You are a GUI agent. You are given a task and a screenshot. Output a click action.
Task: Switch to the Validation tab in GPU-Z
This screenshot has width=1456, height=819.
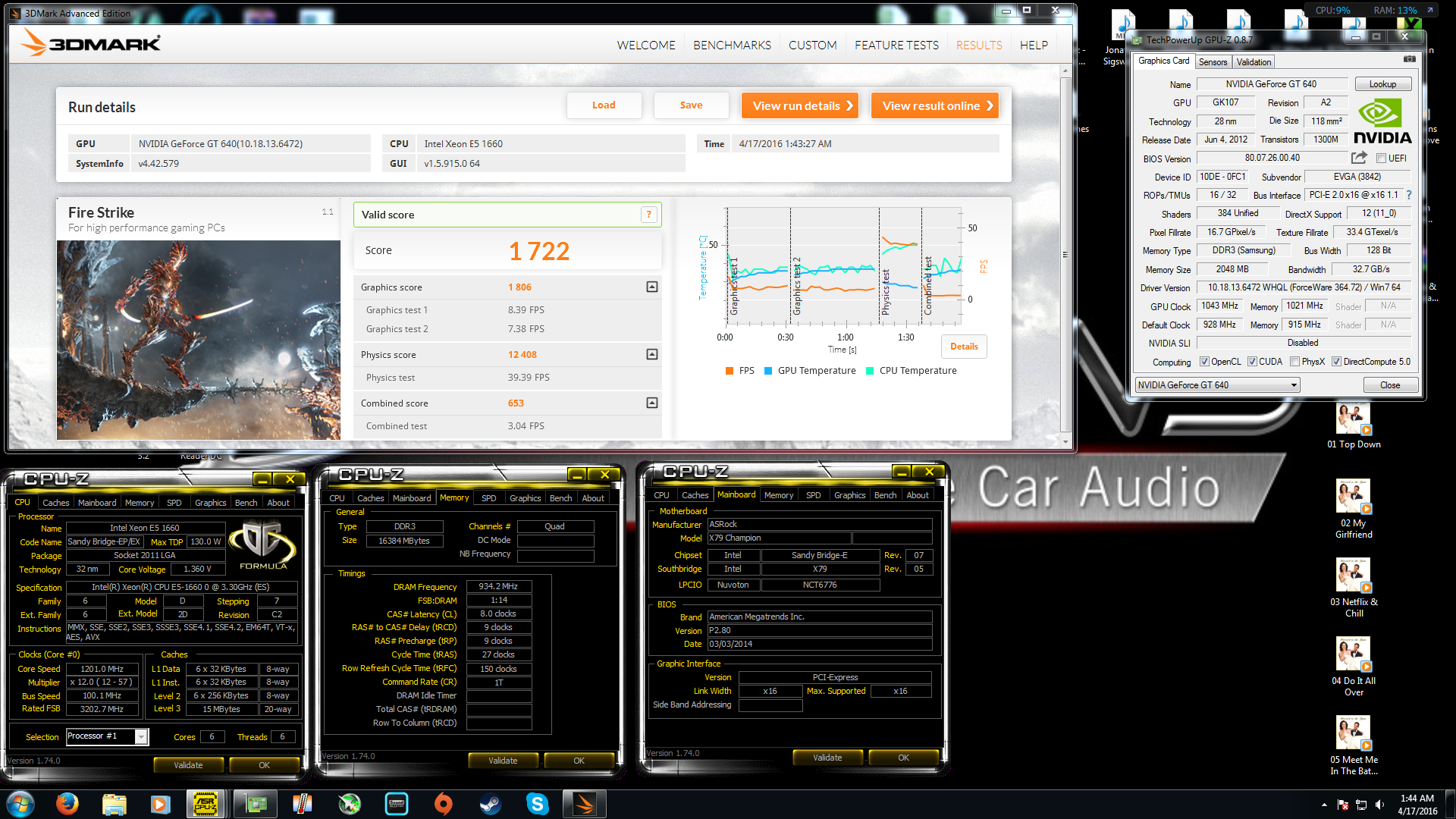tap(1254, 62)
